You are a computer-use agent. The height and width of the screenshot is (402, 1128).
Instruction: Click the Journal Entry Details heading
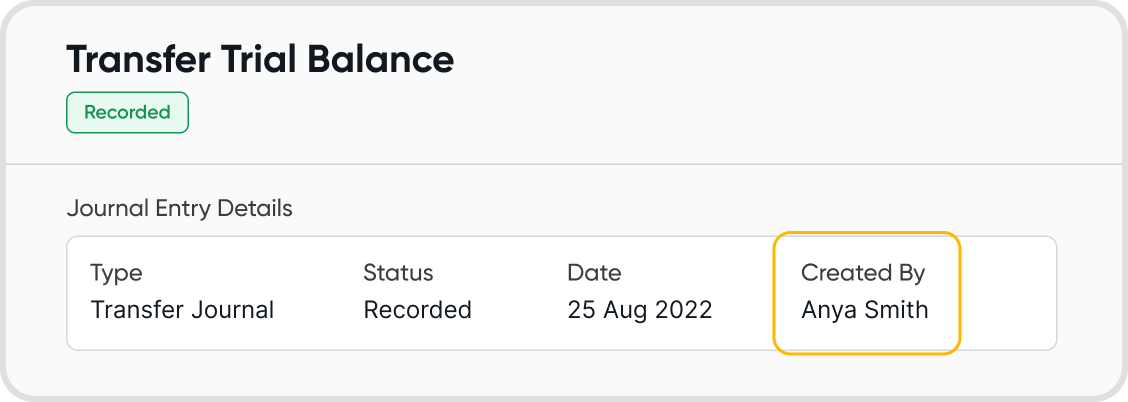click(x=179, y=209)
